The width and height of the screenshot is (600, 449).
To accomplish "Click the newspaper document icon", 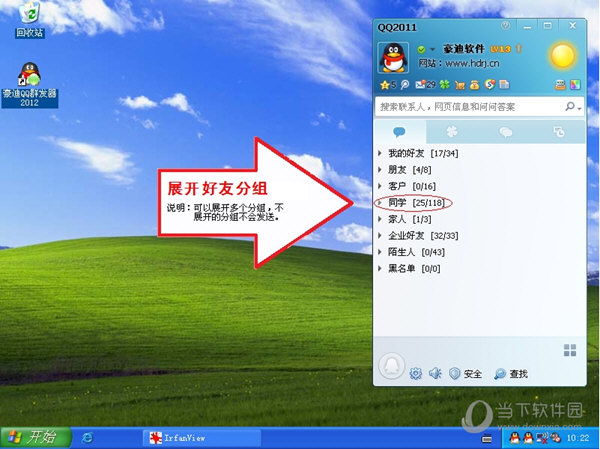I will click(504, 85).
